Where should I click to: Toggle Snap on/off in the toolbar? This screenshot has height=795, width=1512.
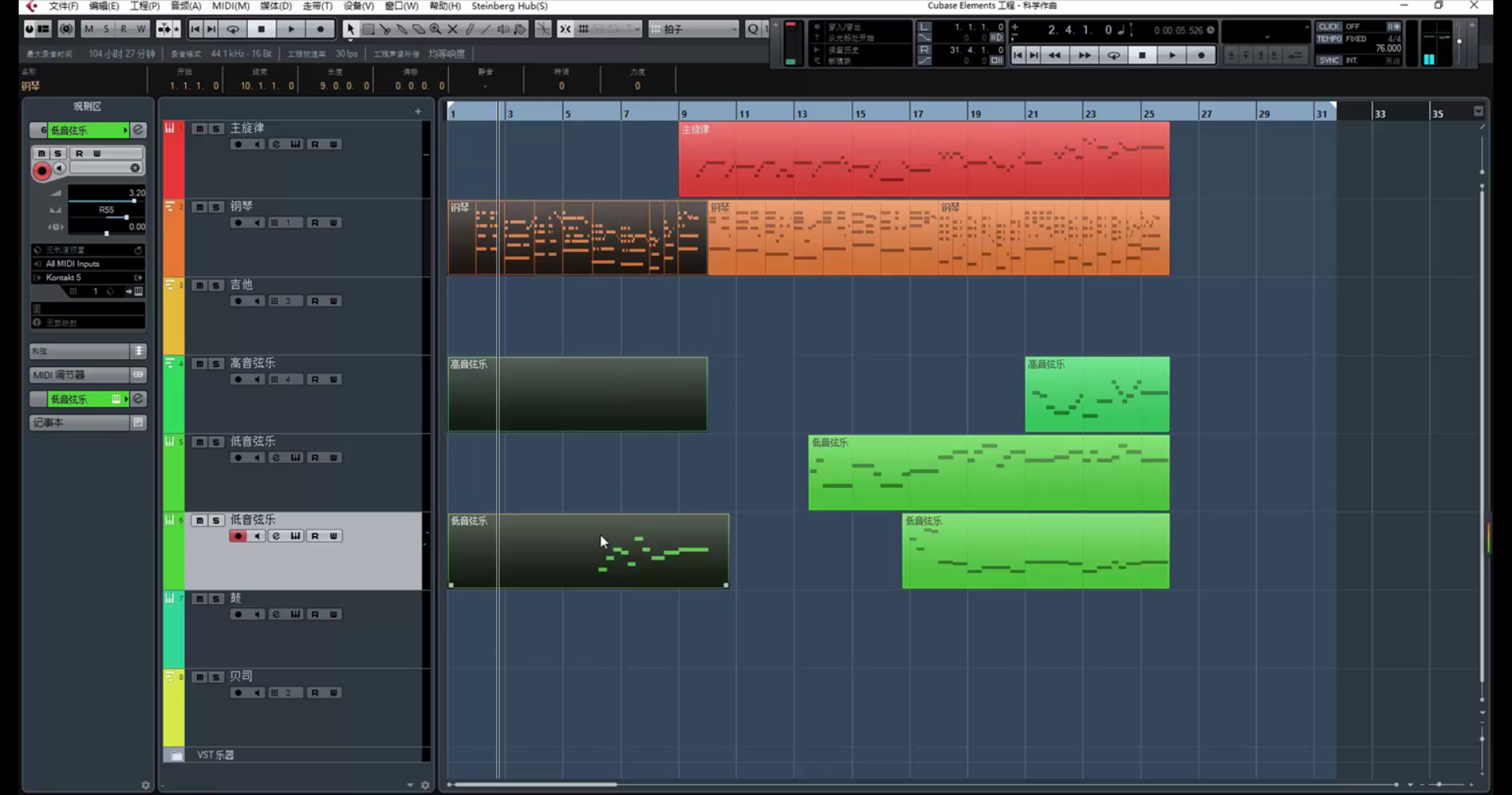(565, 29)
